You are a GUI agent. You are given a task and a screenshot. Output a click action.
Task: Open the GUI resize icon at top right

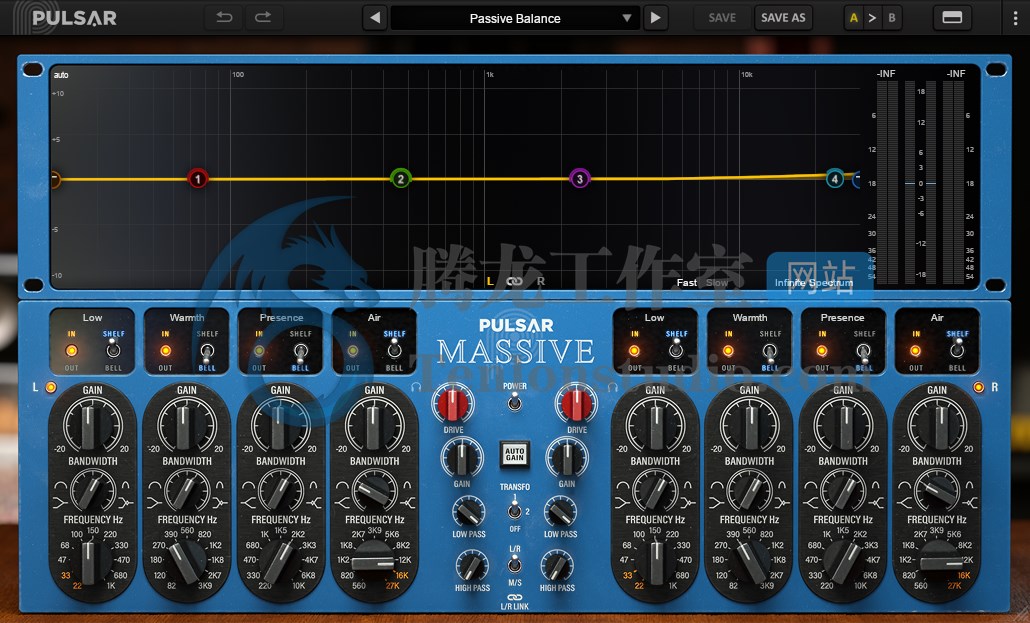[x=952, y=17]
